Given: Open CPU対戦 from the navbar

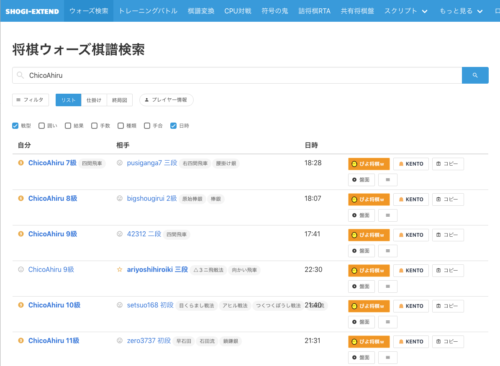Looking at the screenshot, I should (238, 11).
